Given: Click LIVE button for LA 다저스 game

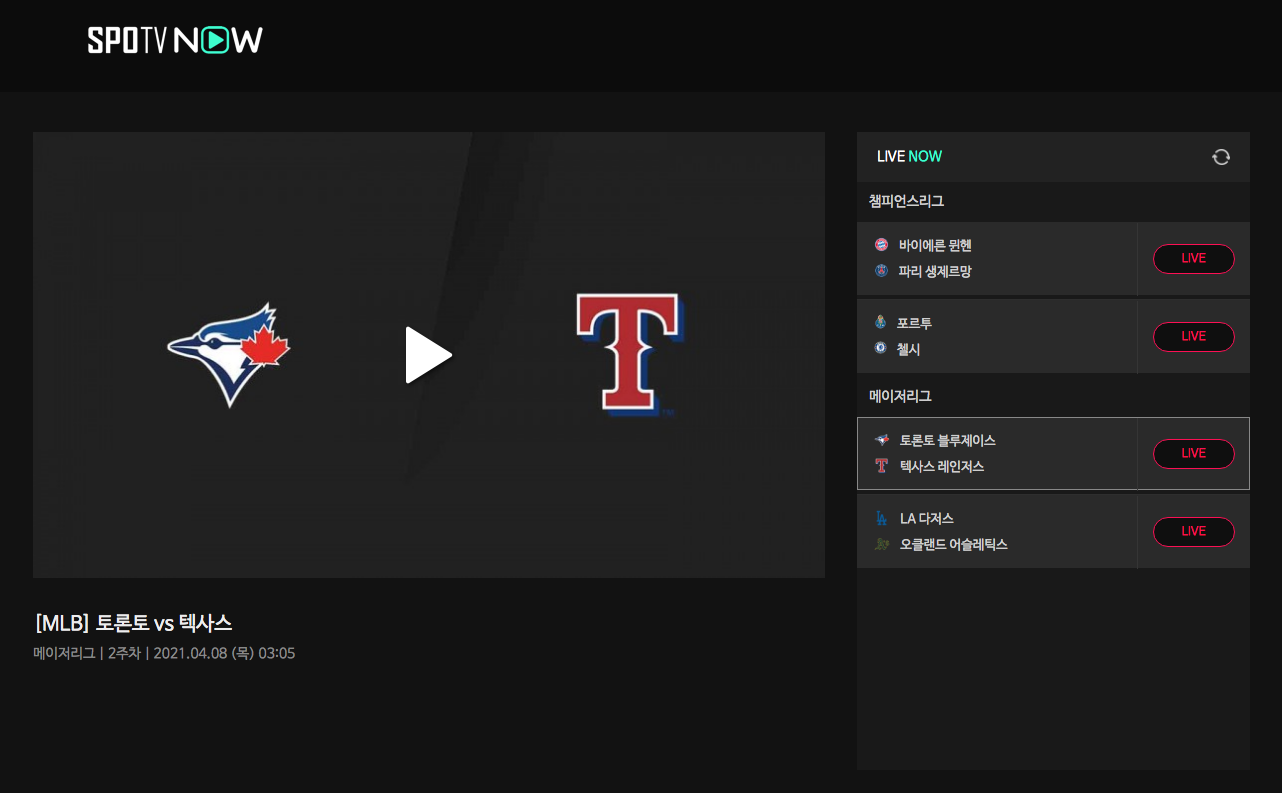Looking at the screenshot, I should click(x=1194, y=532).
